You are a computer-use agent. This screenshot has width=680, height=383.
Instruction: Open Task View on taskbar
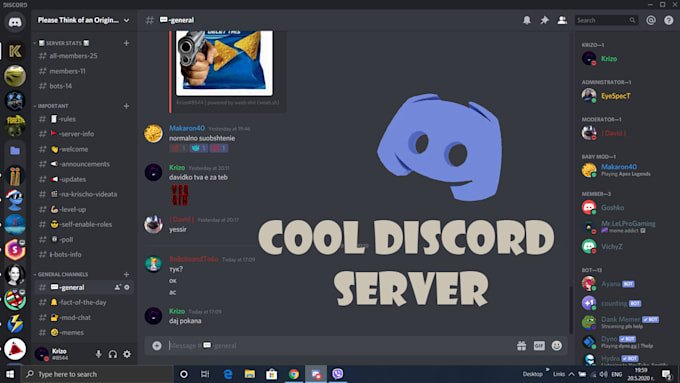205,374
